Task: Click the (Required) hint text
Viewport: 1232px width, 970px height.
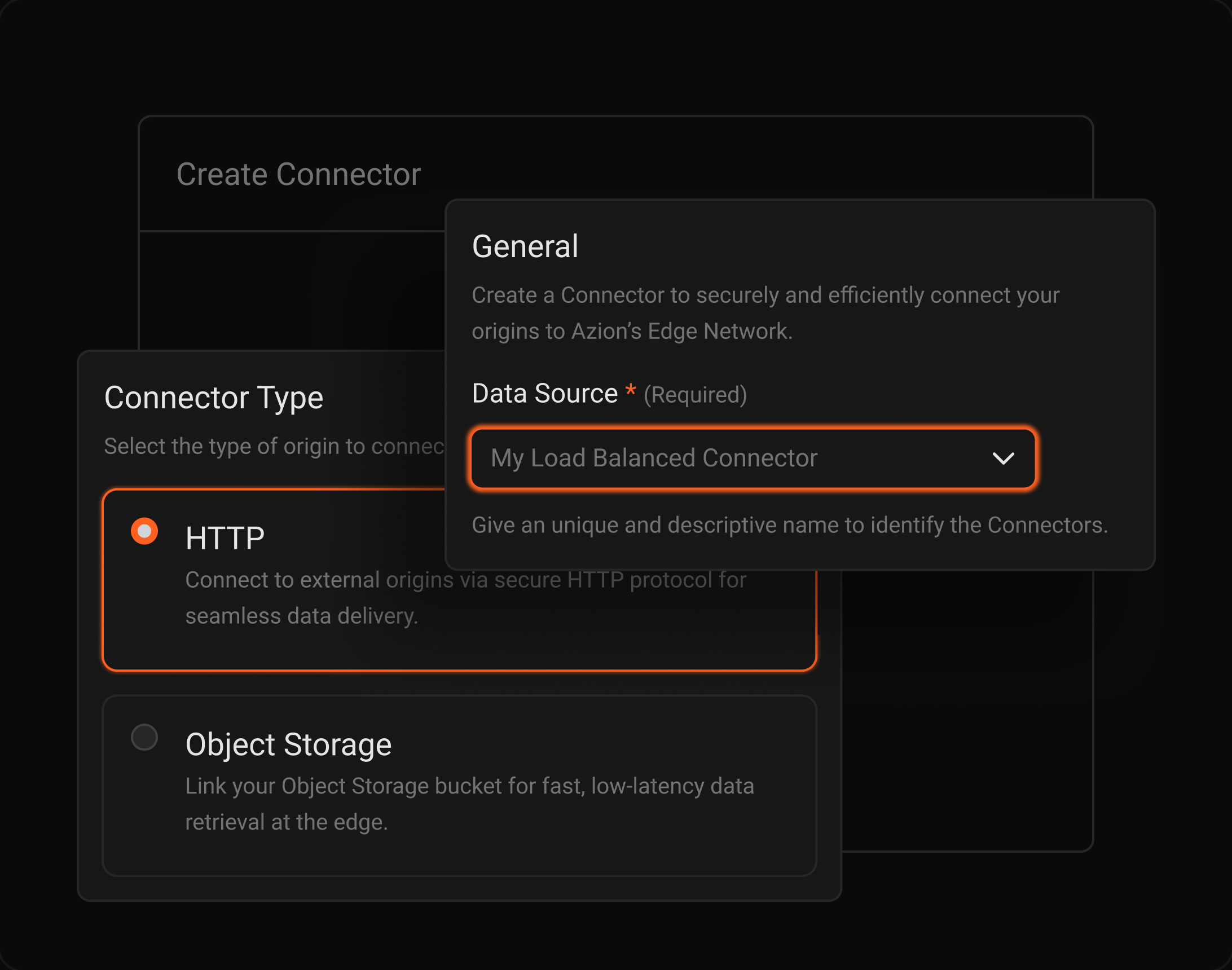Action: click(x=694, y=395)
